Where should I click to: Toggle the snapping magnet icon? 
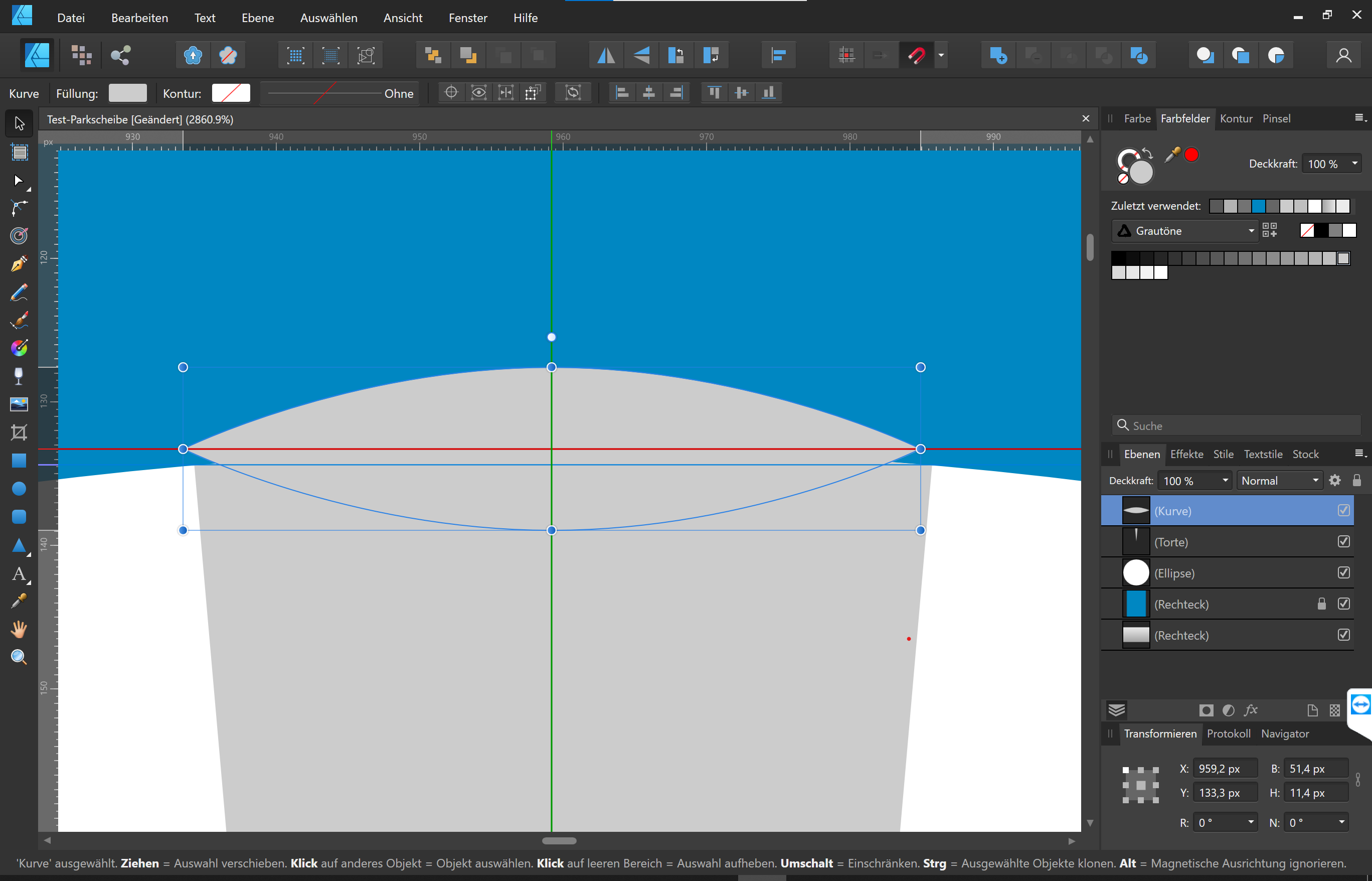[916, 56]
